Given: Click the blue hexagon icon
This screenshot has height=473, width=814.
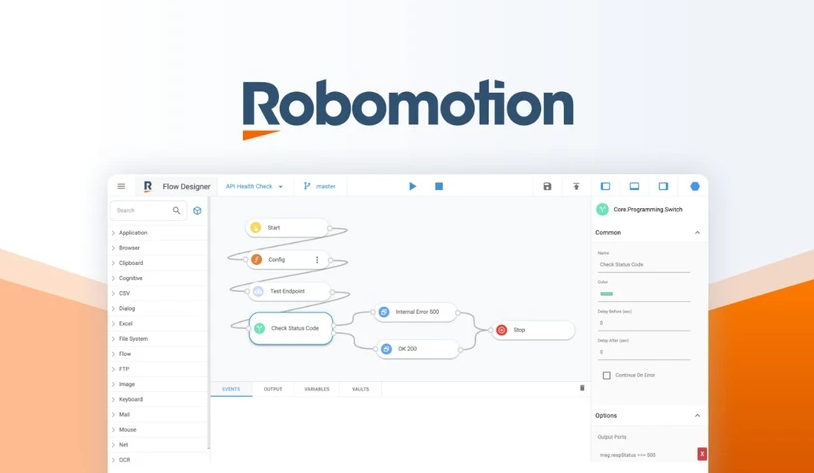Looking at the screenshot, I should coord(695,186).
